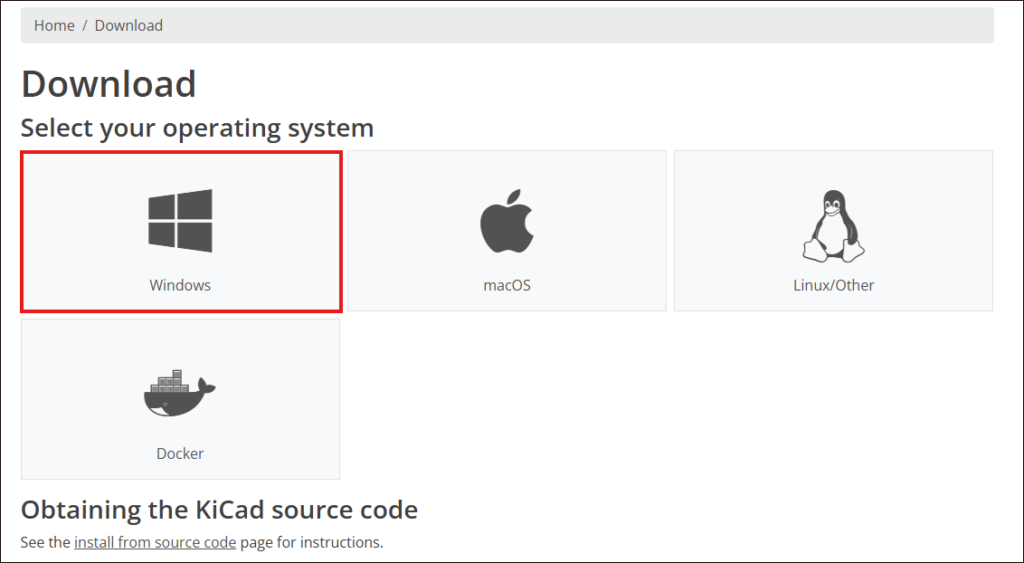Select the Windows text label

click(x=180, y=285)
